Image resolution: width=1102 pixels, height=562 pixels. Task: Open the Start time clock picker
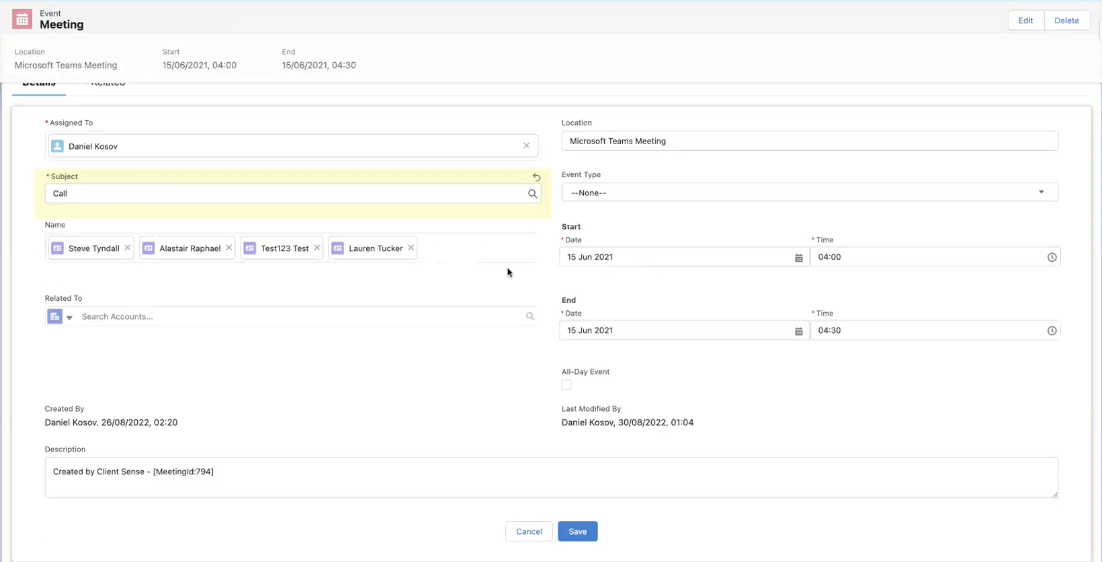coord(1052,258)
